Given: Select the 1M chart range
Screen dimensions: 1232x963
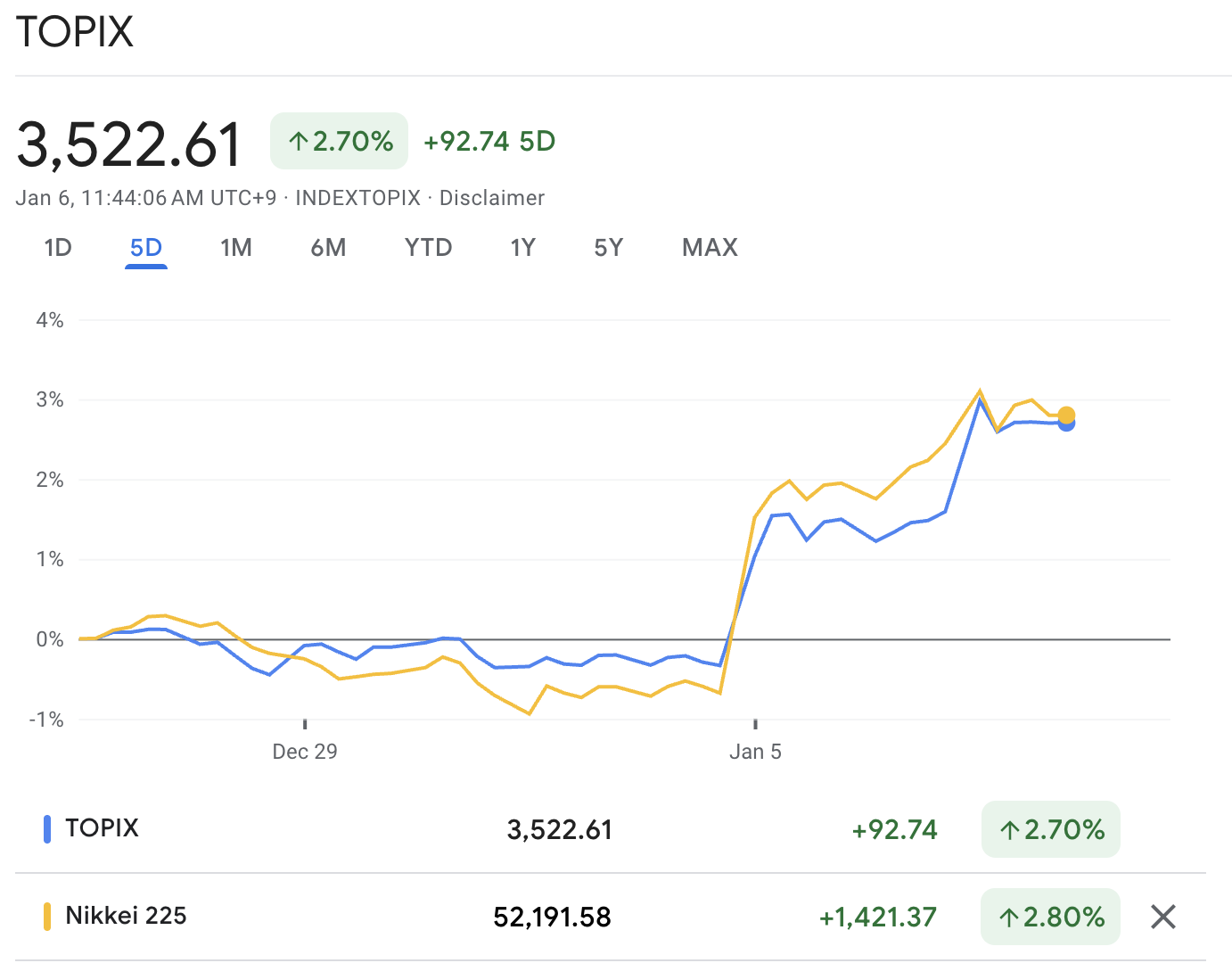Looking at the screenshot, I should (236, 248).
